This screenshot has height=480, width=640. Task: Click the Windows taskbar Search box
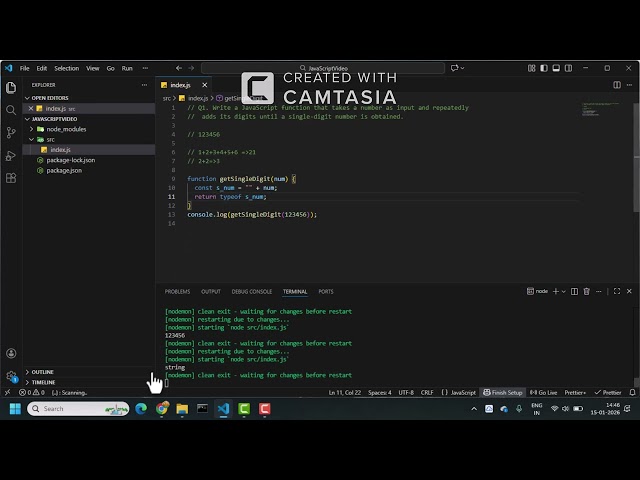pyautogui.click(x=78, y=409)
